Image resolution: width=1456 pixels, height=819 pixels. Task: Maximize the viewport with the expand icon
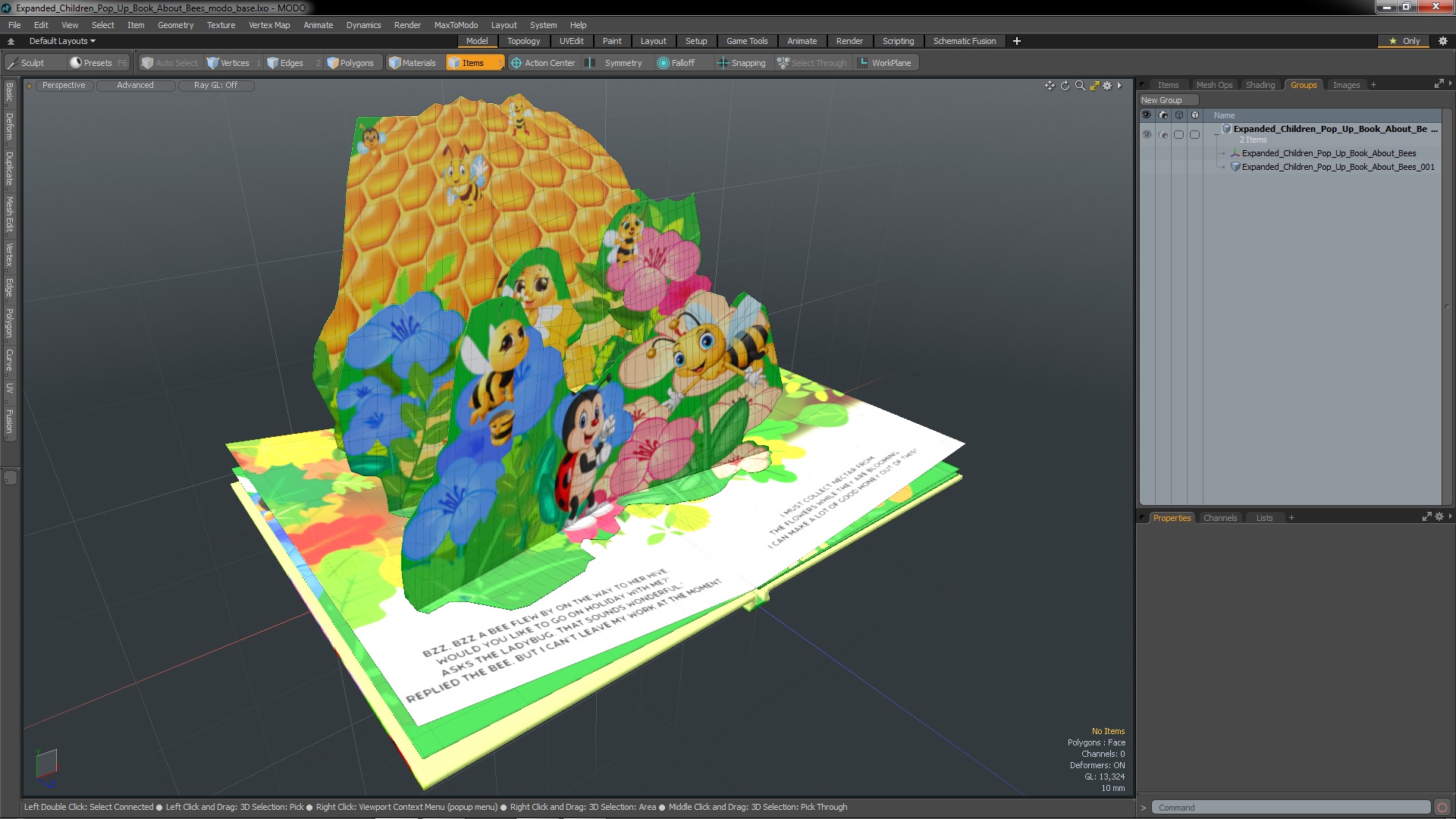coord(1094,86)
